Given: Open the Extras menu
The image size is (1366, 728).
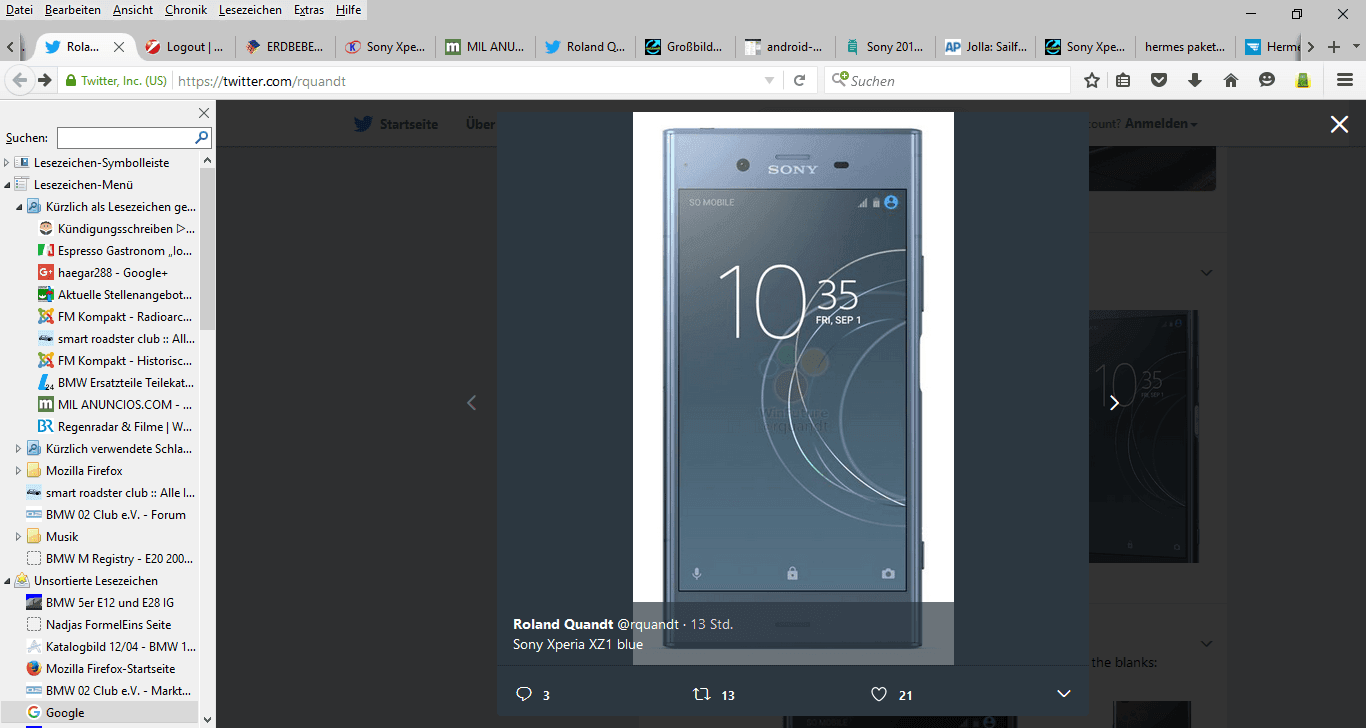Looking at the screenshot, I should 309,10.
